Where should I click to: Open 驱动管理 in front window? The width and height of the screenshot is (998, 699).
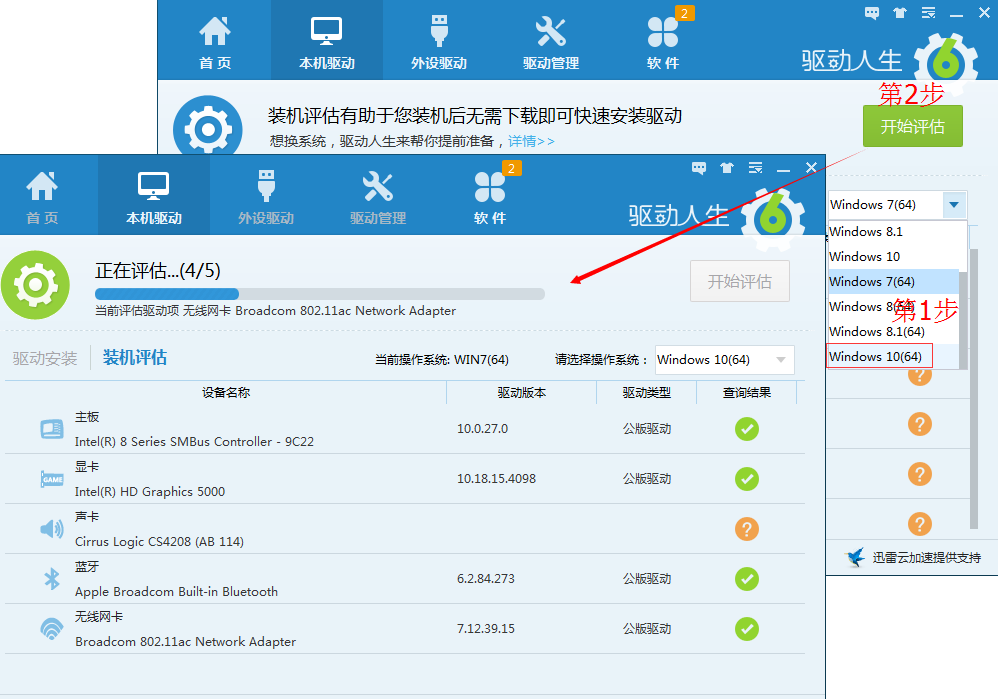point(378,196)
